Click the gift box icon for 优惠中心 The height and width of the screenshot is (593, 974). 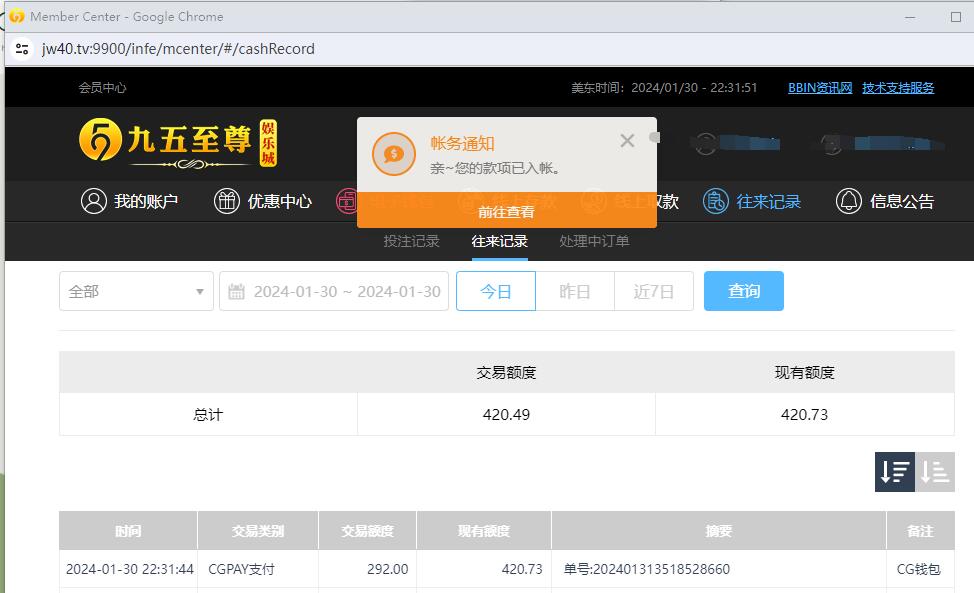click(x=227, y=201)
